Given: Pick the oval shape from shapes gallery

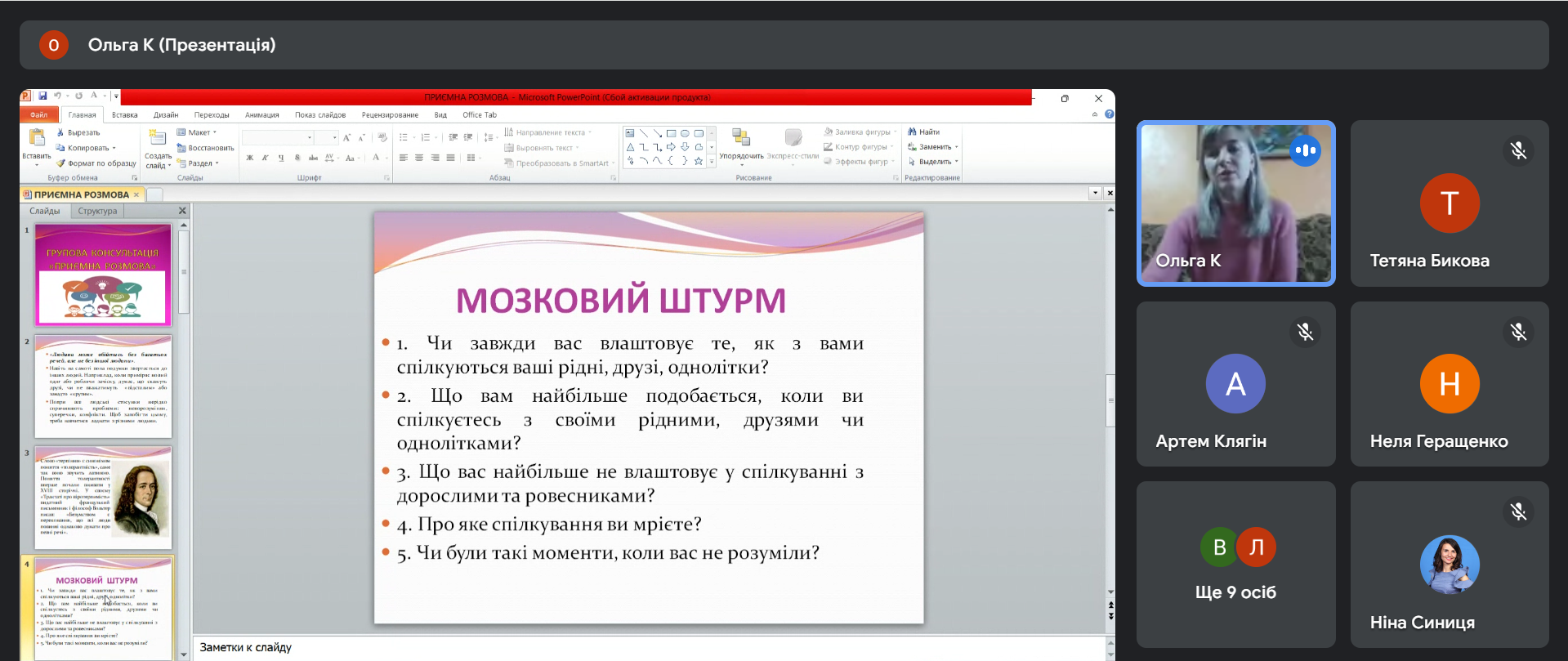Looking at the screenshot, I should tap(685, 133).
